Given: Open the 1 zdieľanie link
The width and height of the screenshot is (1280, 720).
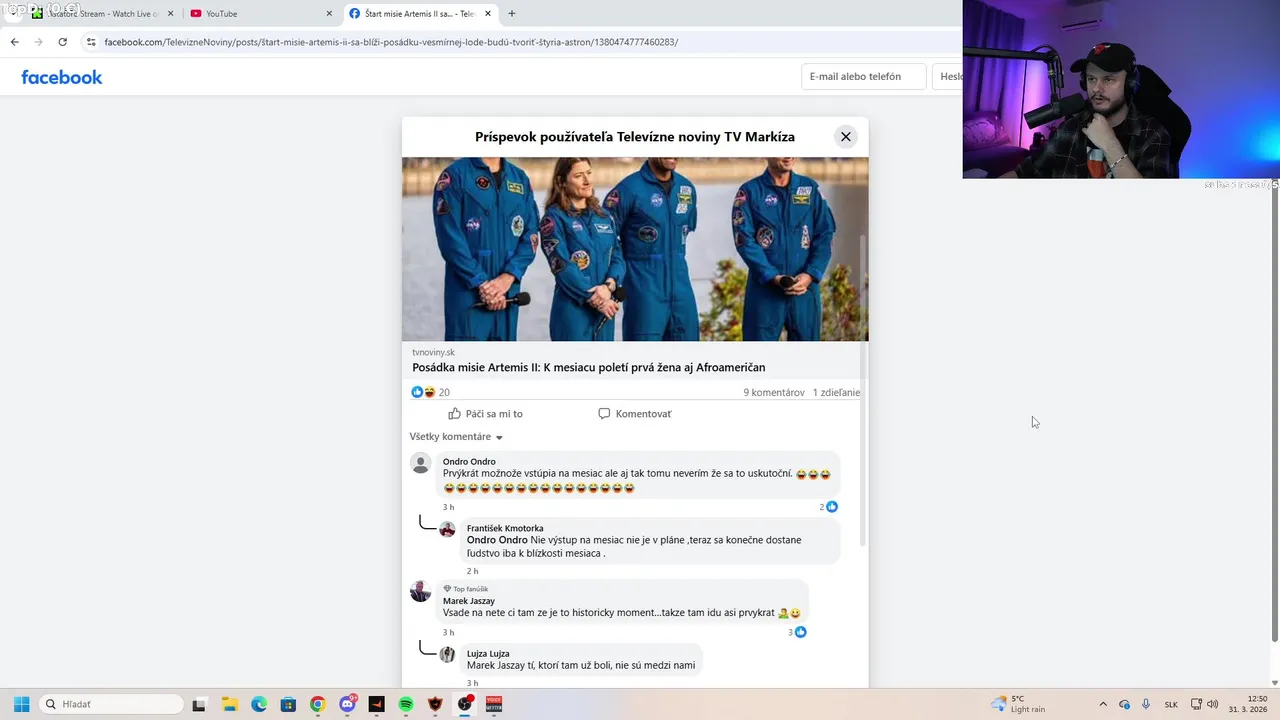Looking at the screenshot, I should click(x=836, y=393).
